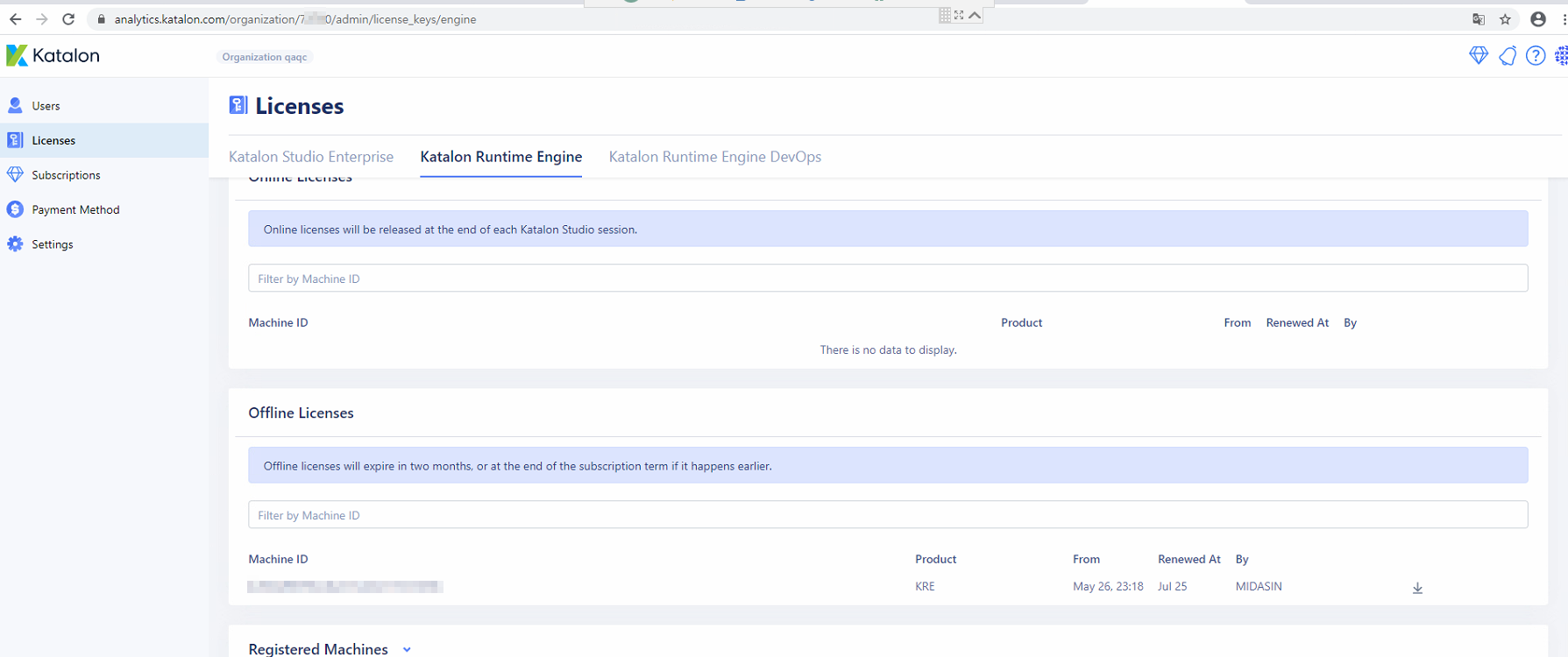Click the Offline Licenses heading

point(301,413)
